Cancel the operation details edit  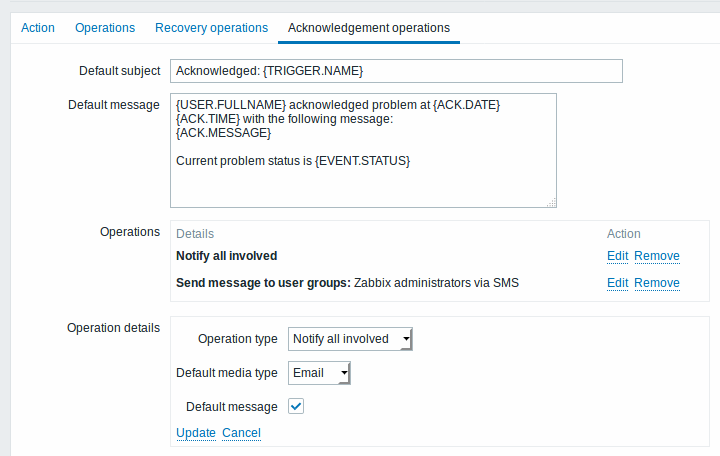coord(242,433)
